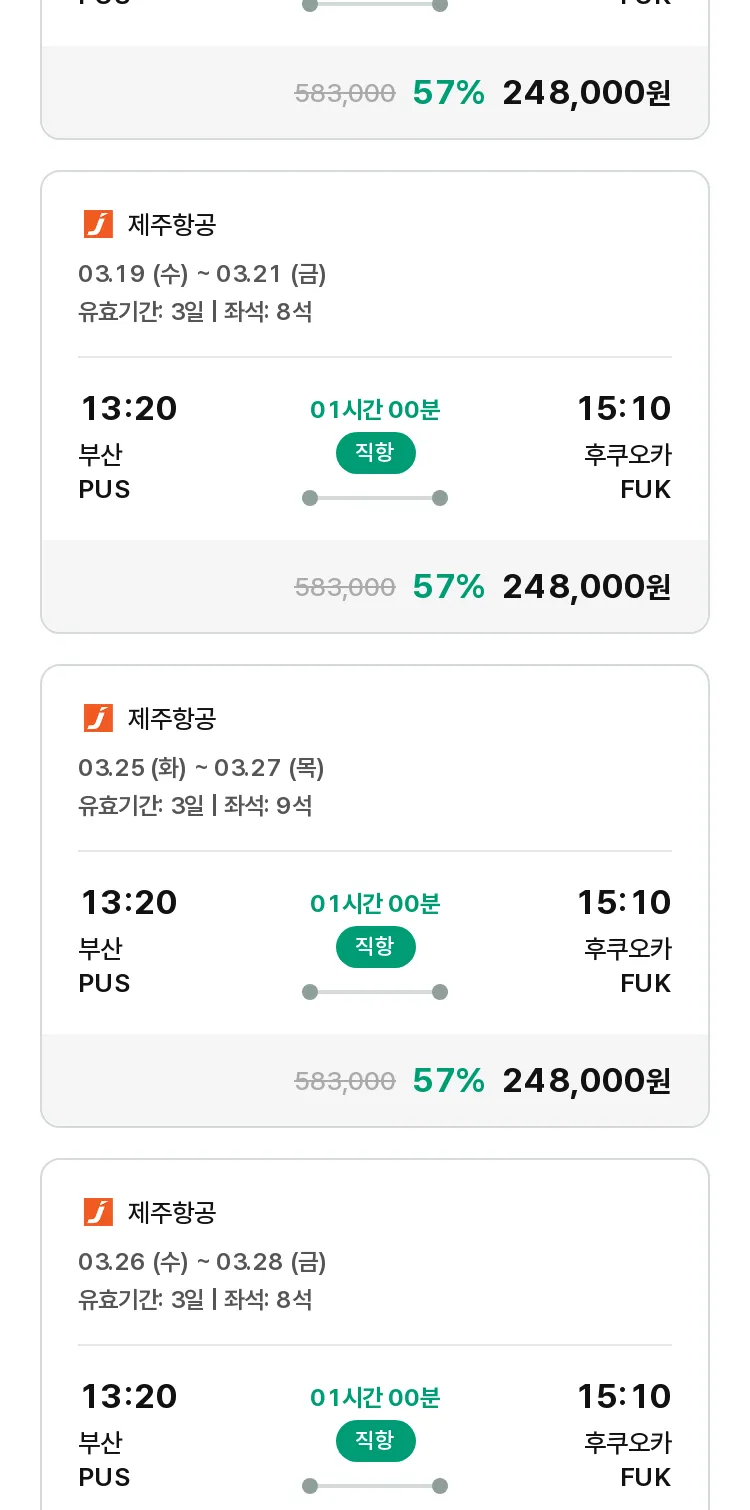
Task: Tap the 직항 badge on the 03.19 flight
Action: 375,453
